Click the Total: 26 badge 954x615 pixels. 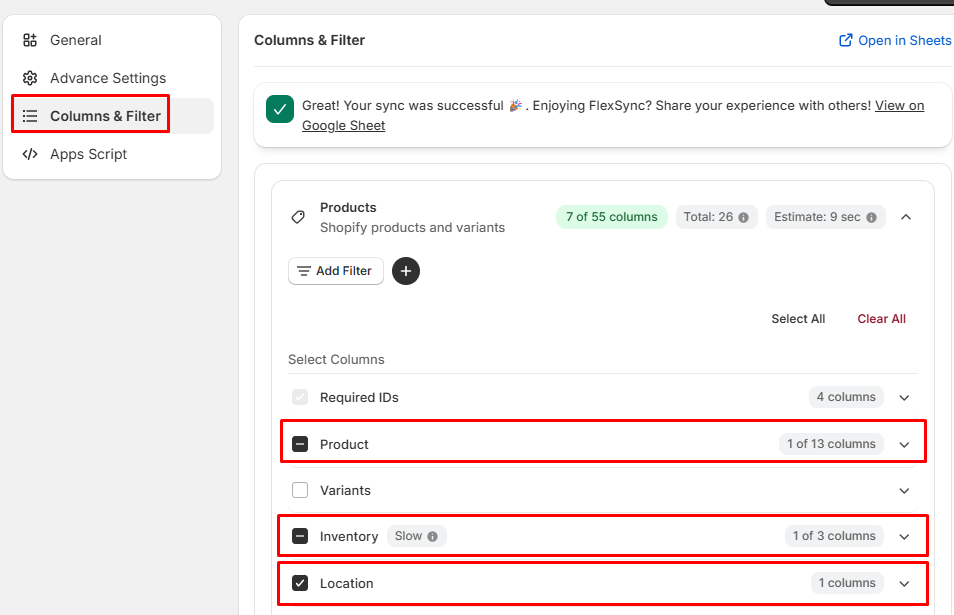point(717,217)
